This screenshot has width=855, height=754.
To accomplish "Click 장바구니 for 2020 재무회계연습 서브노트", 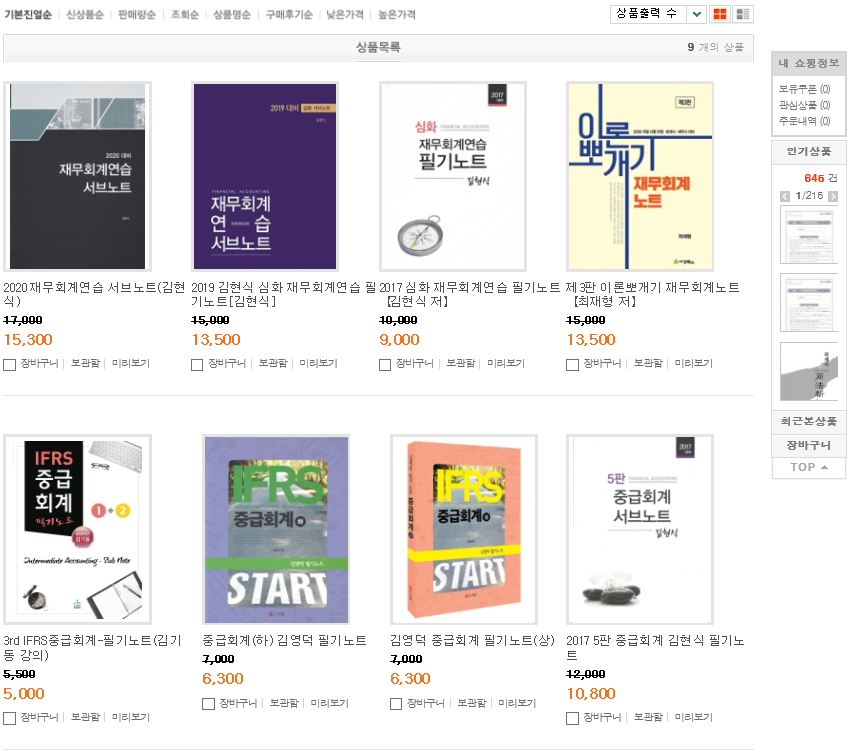I will 39,363.
